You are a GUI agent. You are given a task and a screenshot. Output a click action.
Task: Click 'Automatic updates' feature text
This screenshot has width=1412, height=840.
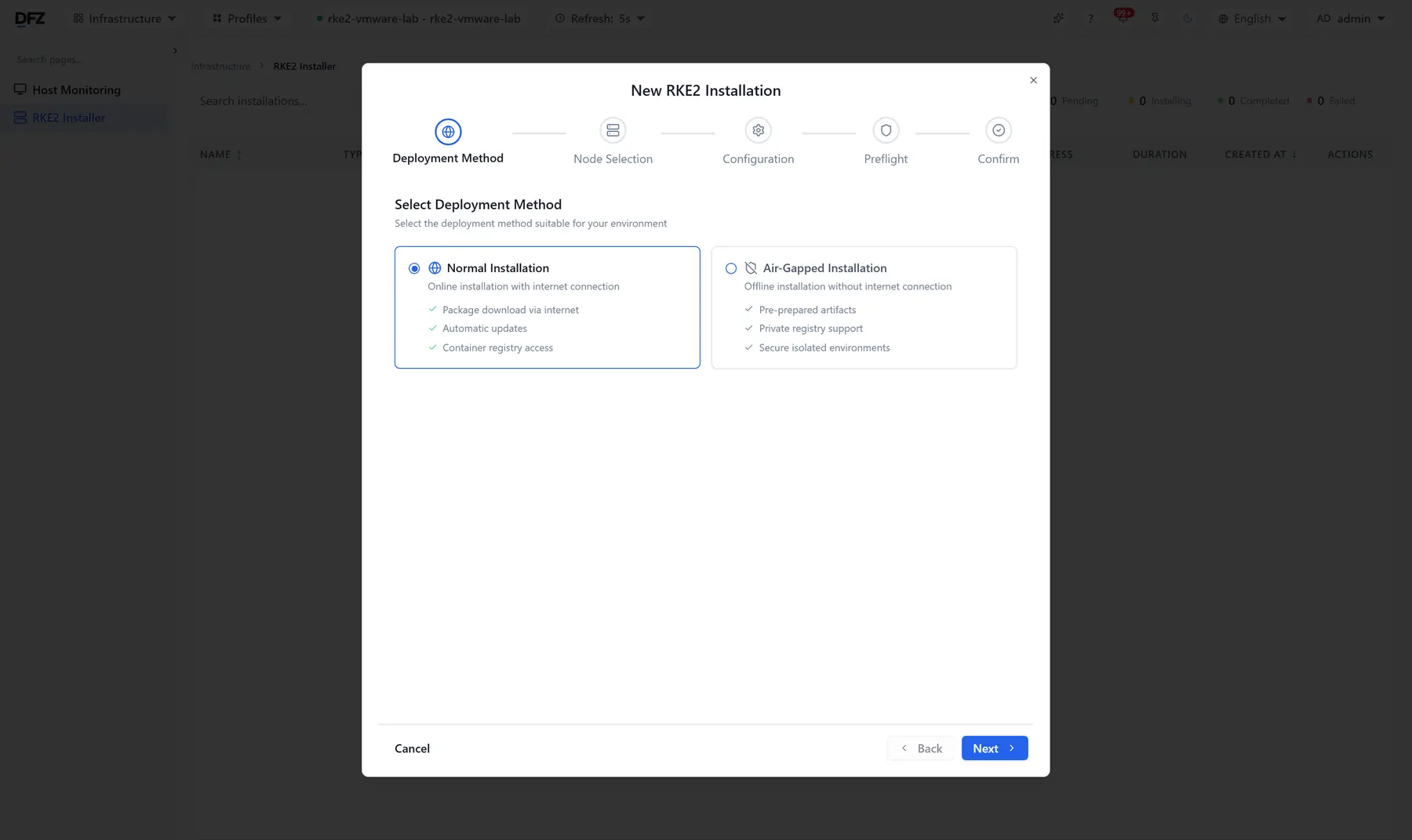484,329
